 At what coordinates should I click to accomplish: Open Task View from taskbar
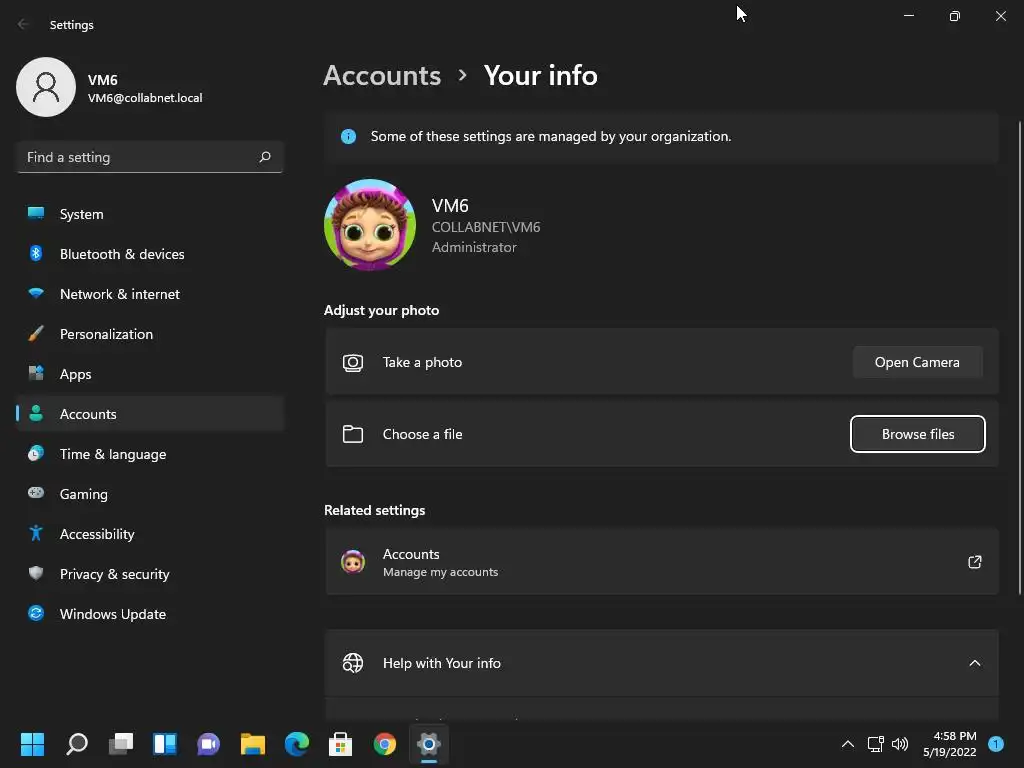click(x=121, y=744)
